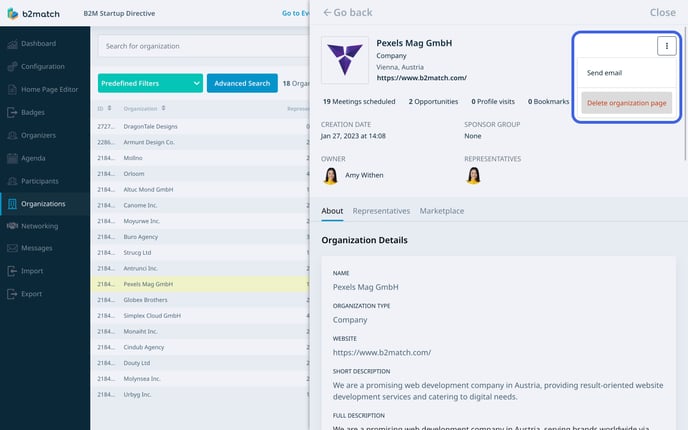Image resolution: width=688 pixels, height=430 pixels.
Task: Click the Go back arrow icon
Action: pyautogui.click(x=327, y=12)
